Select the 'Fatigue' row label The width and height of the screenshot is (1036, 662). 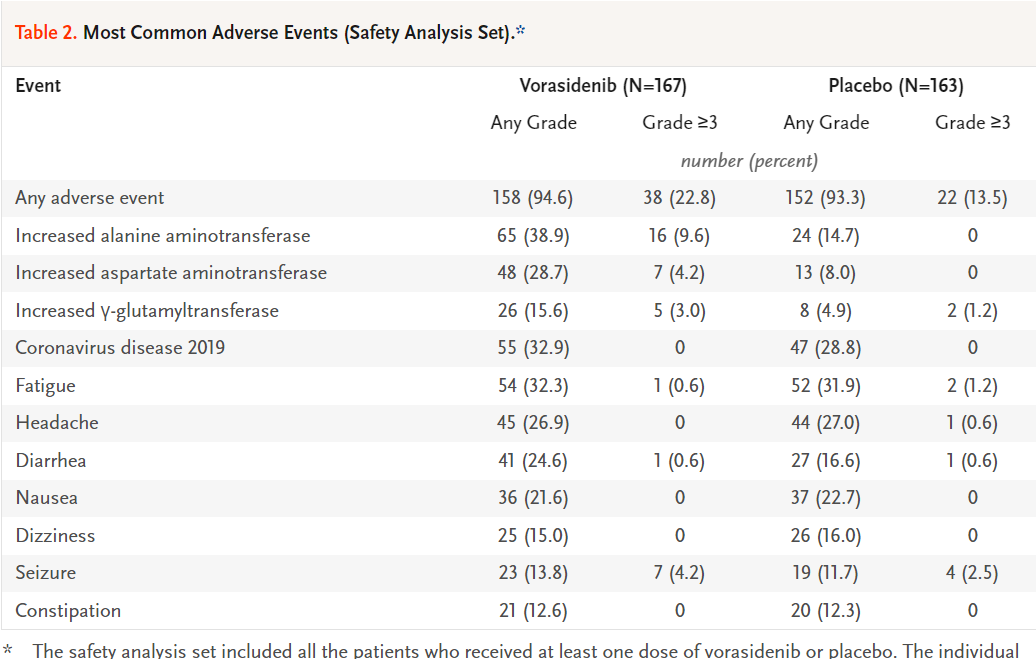point(46,386)
